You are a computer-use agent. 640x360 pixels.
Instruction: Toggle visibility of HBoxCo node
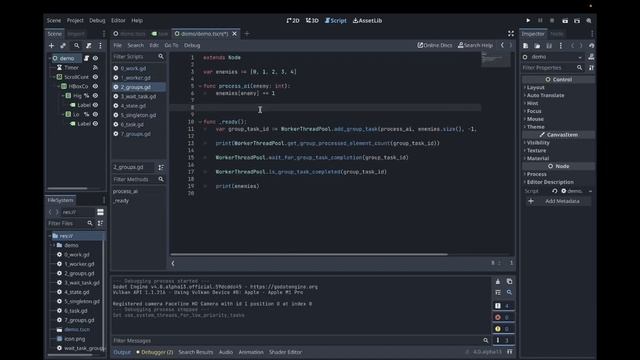95,87
